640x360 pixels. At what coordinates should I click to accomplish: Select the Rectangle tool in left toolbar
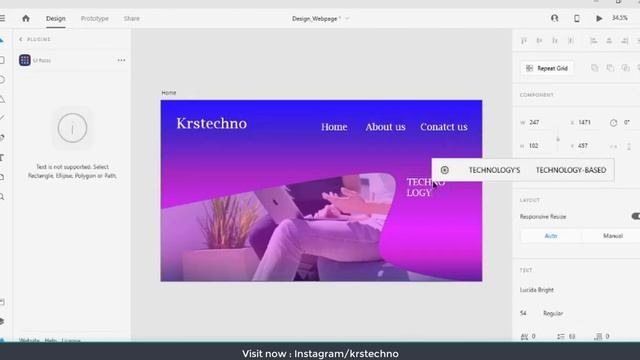(2, 60)
